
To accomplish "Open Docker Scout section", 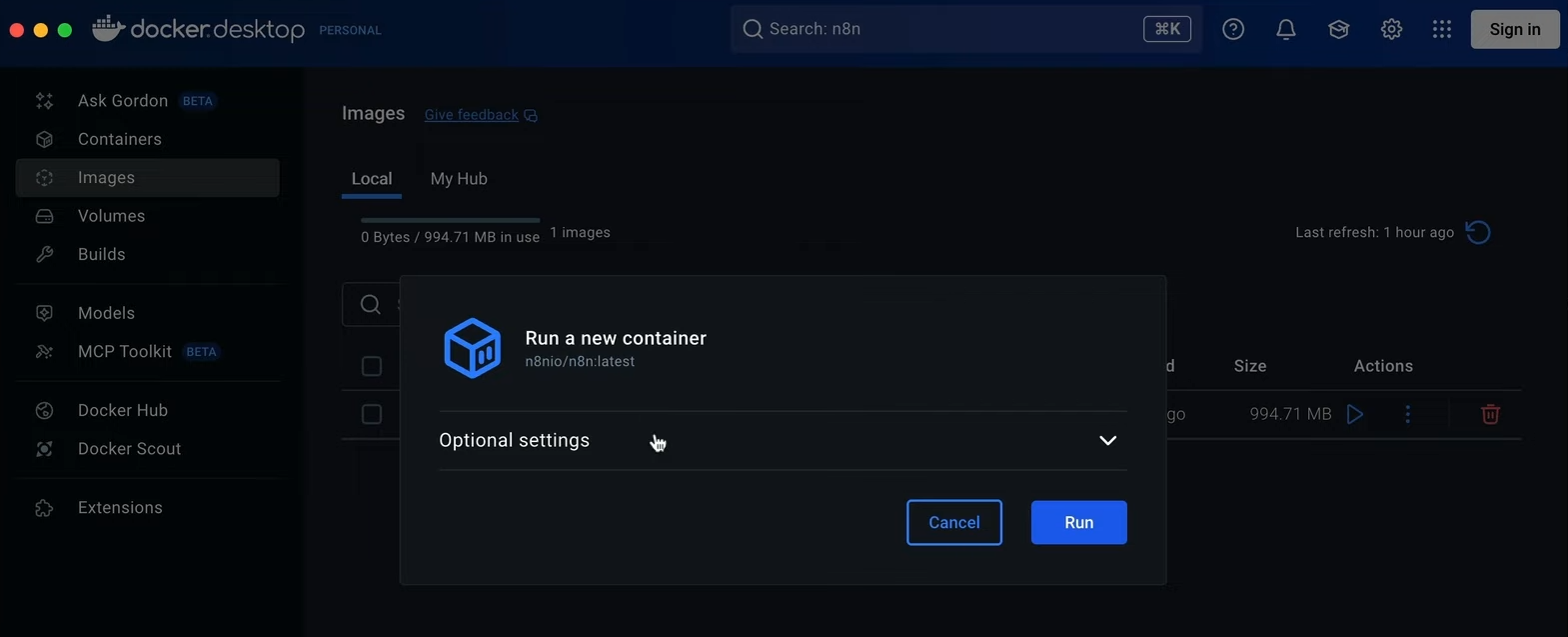I will (x=148, y=449).
